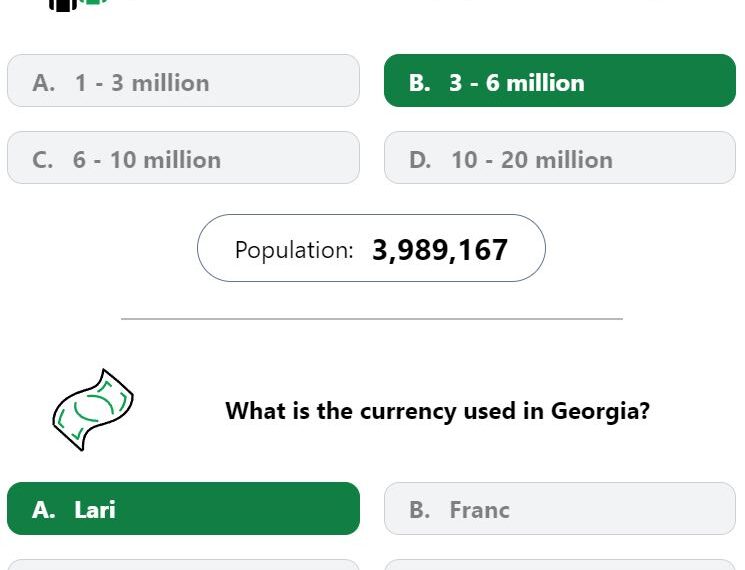This screenshot has width=745, height=570.
Task: Click the letter C. on 6 - 10 million
Action: coord(43,160)
